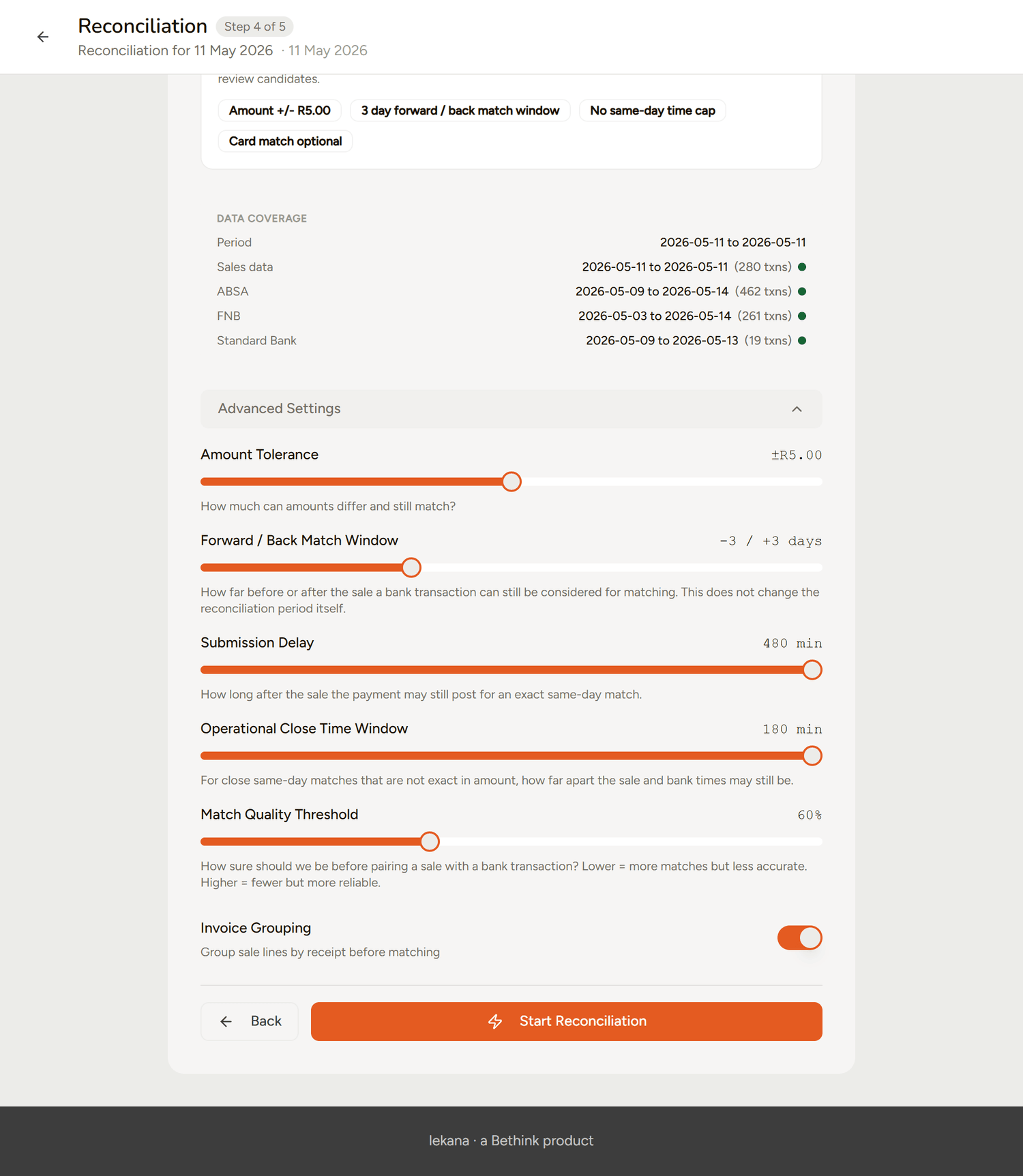The width and height of the screenshot is (1023, 1176).
Task: Click the green status dot for FNB
Action: click(802, 316)
